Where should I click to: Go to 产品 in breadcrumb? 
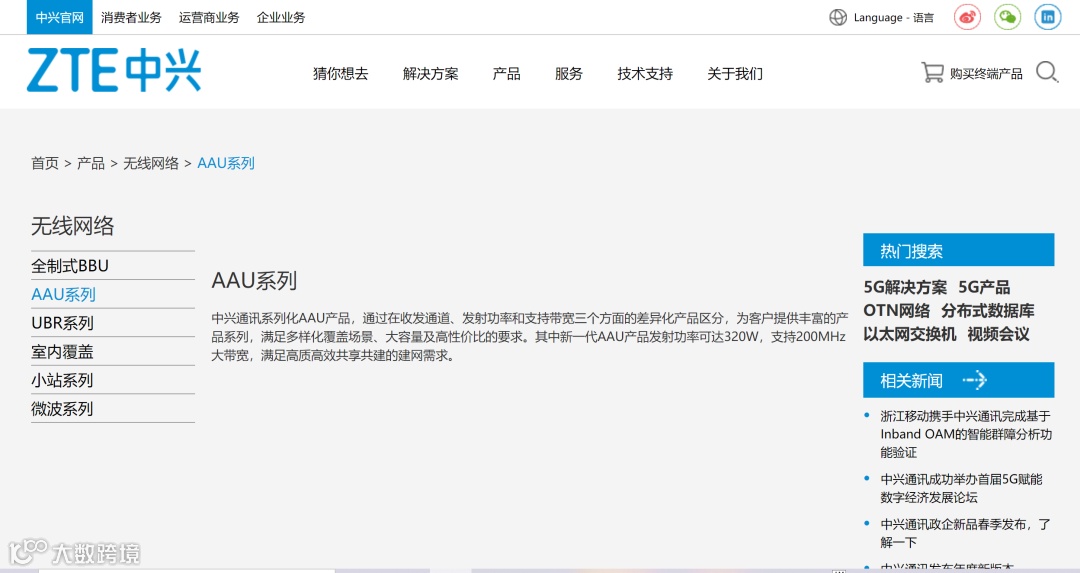tap(91, 163)
